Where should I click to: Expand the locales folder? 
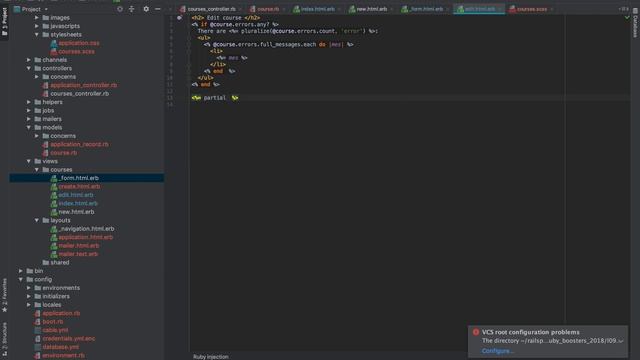point(29,305)
